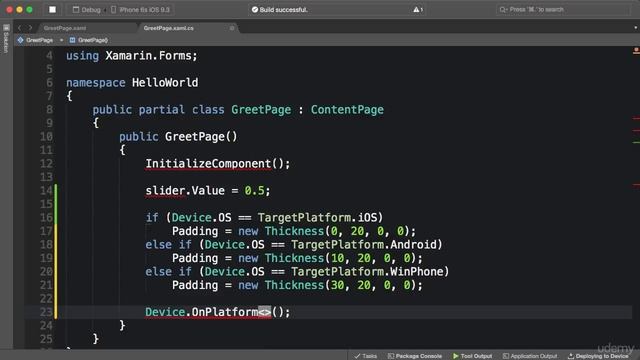
Task: Open the Package Console pad
Action: click(x=415, y=356)
